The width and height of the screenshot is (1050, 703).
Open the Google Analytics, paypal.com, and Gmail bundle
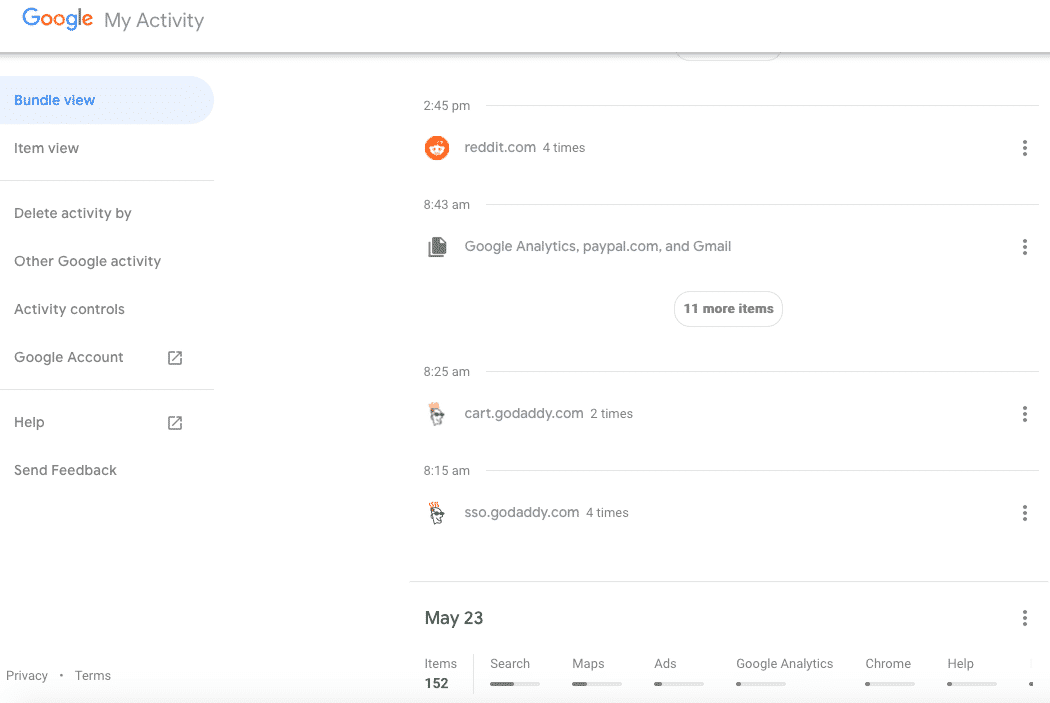(597, 246)
